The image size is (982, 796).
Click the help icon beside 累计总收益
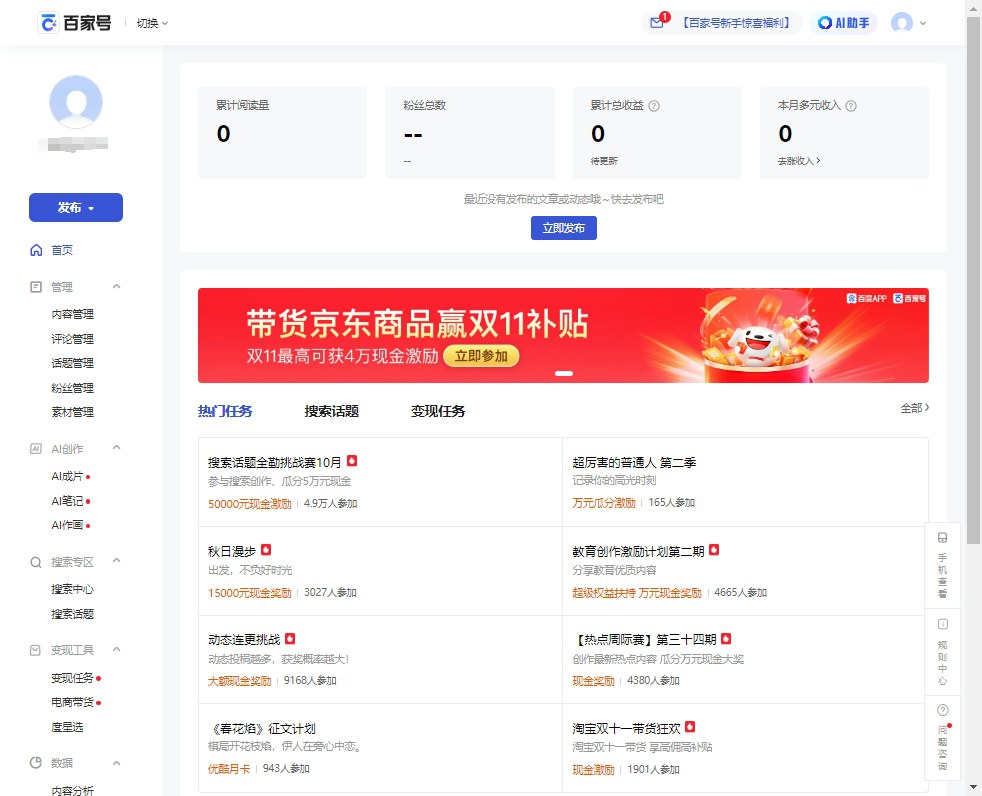pos(654,106)
